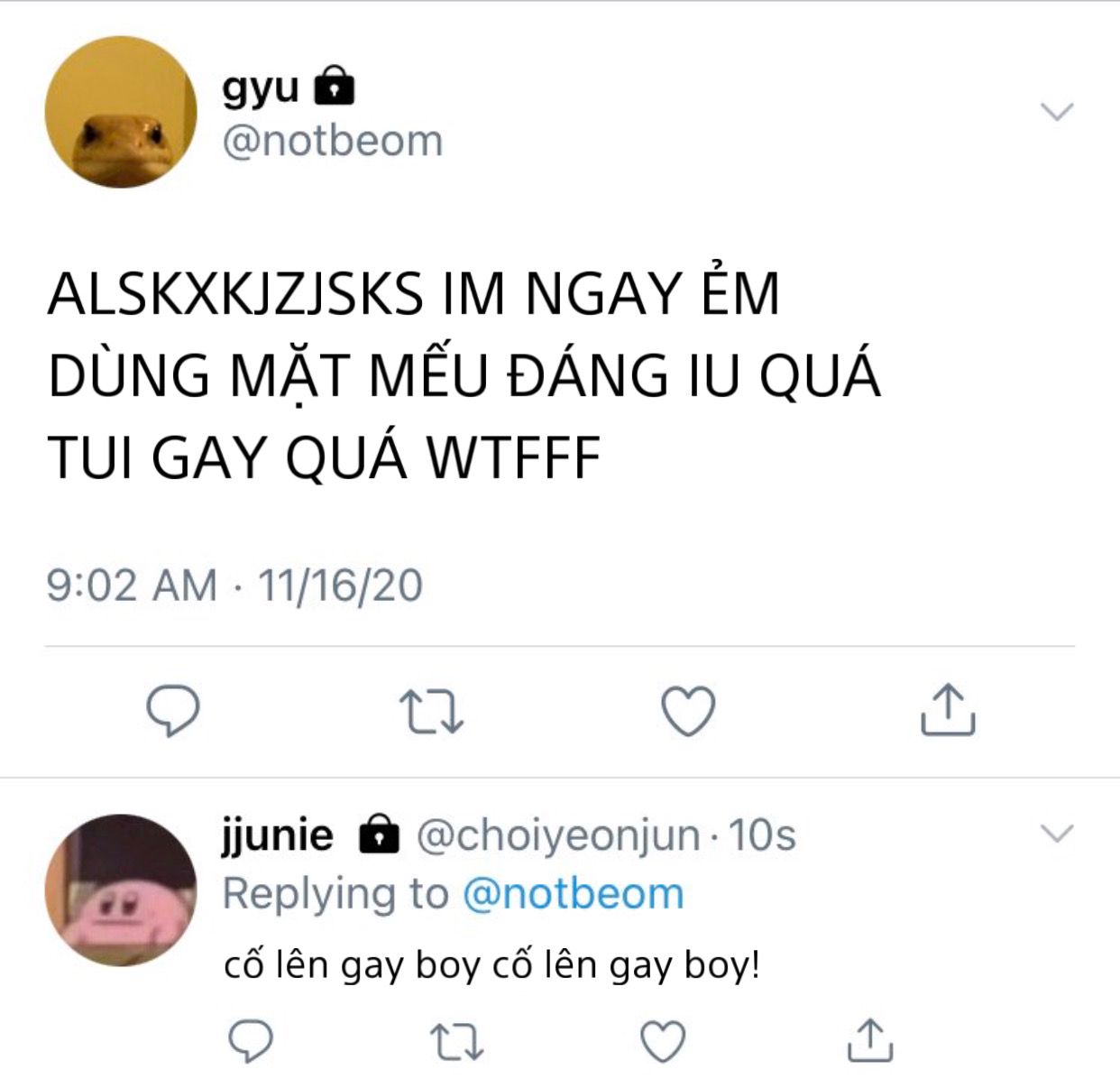Click the 9:02 AM tweet timestamp
This screenshot has width=1120, height=1088.
pos(234,585)
